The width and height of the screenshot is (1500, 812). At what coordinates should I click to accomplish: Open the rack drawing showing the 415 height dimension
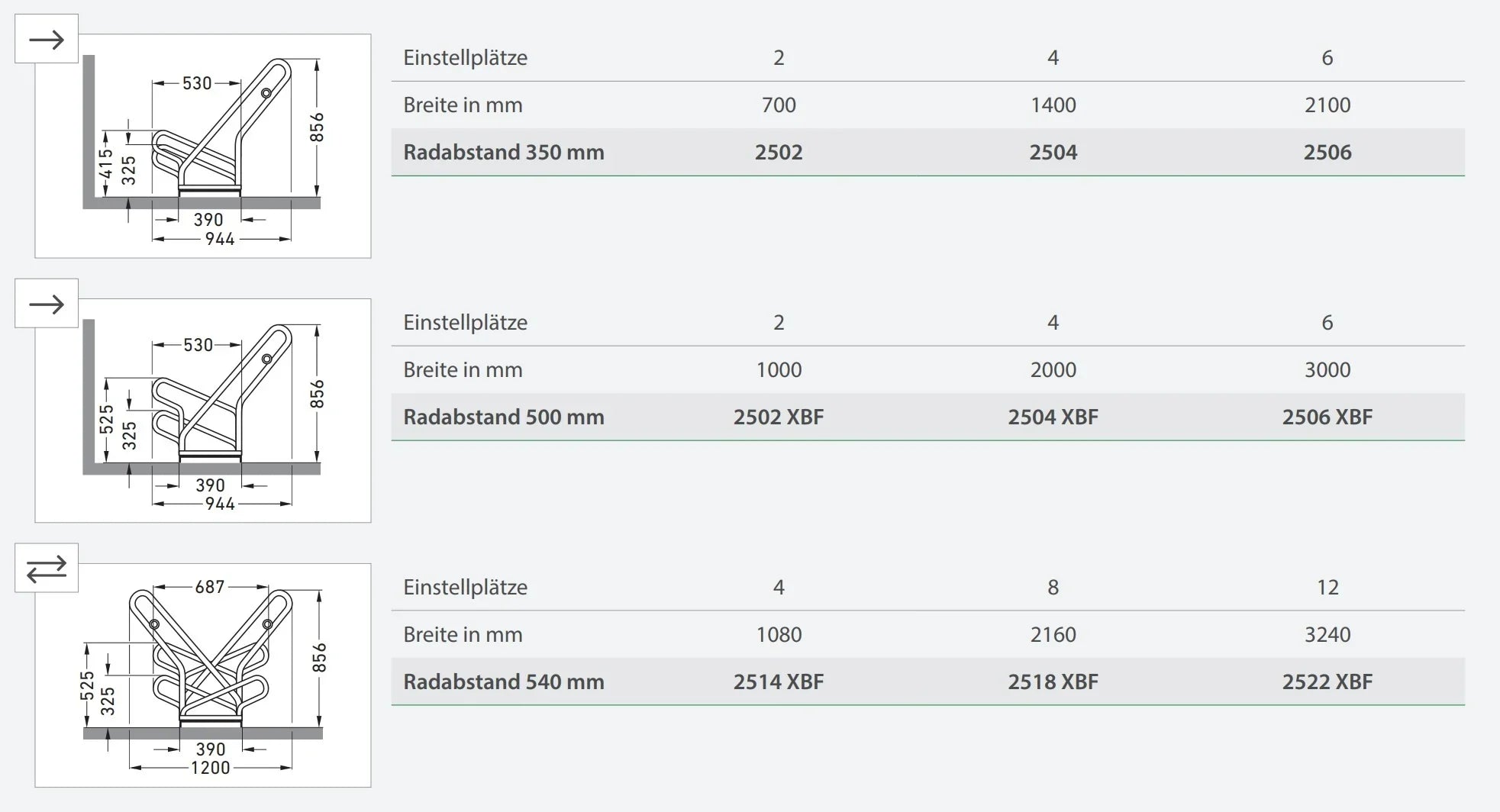click(x=203, y=146)
